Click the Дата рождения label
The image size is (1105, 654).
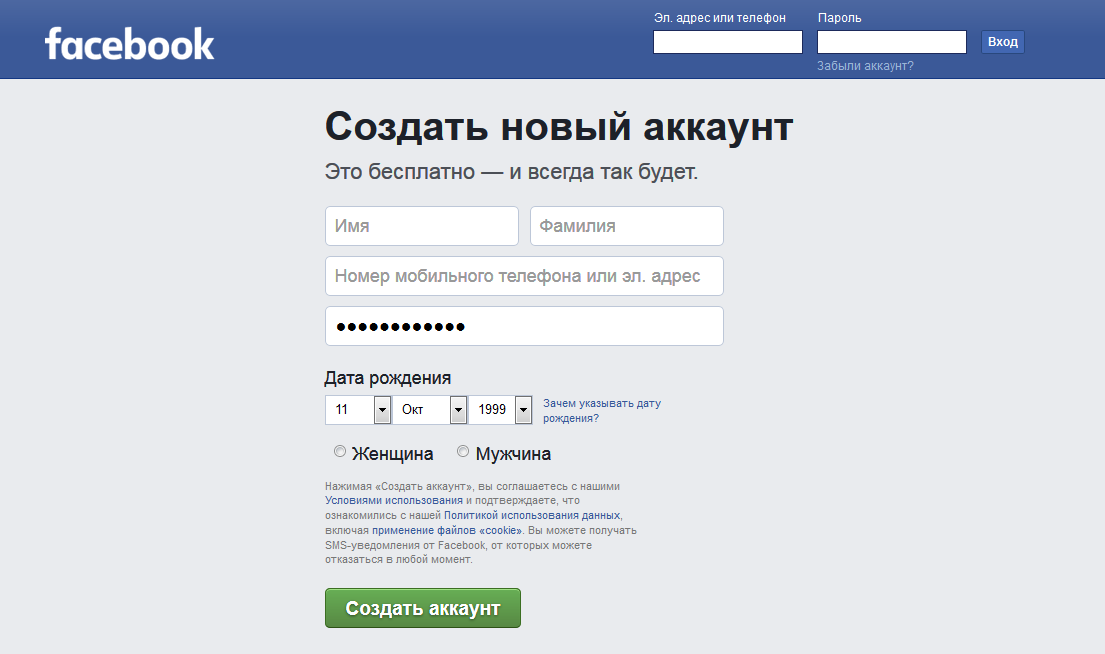(x=388, y=378)
